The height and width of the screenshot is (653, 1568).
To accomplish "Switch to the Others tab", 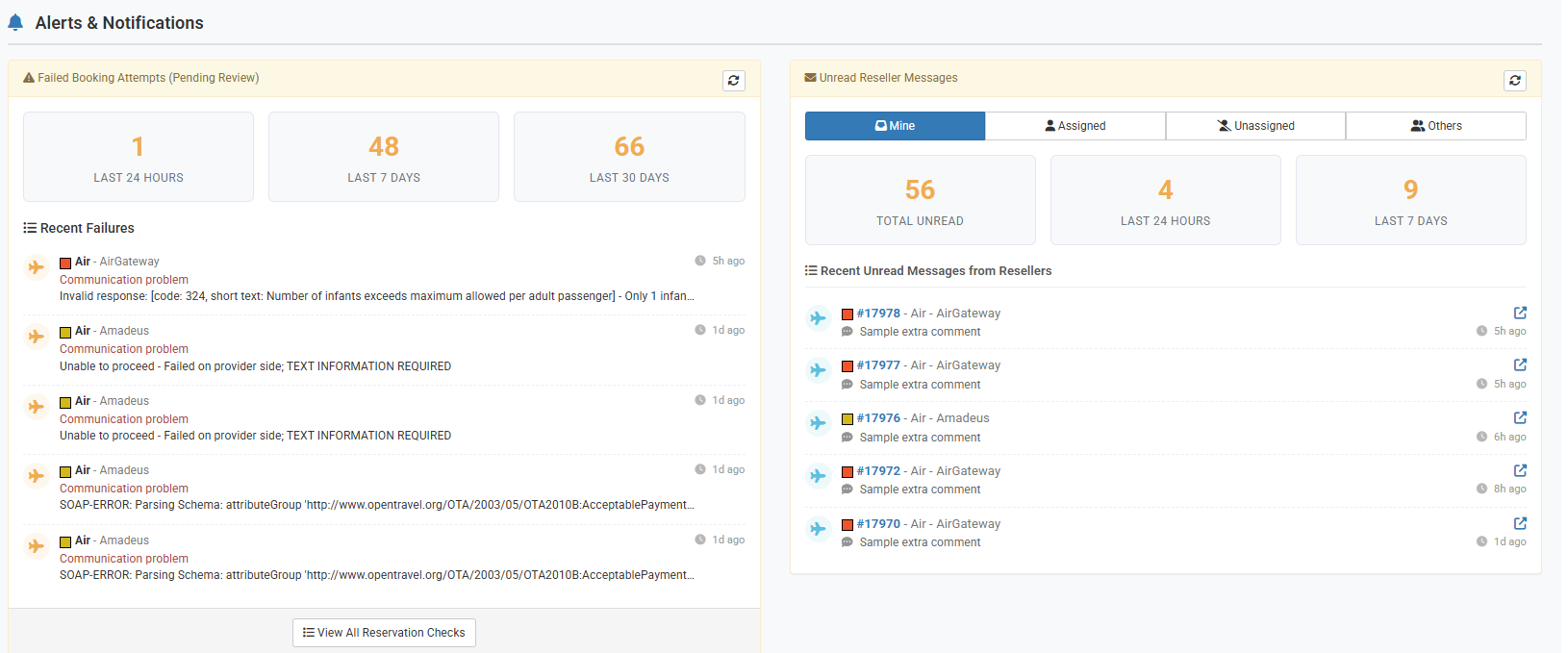I will 1436,126.
